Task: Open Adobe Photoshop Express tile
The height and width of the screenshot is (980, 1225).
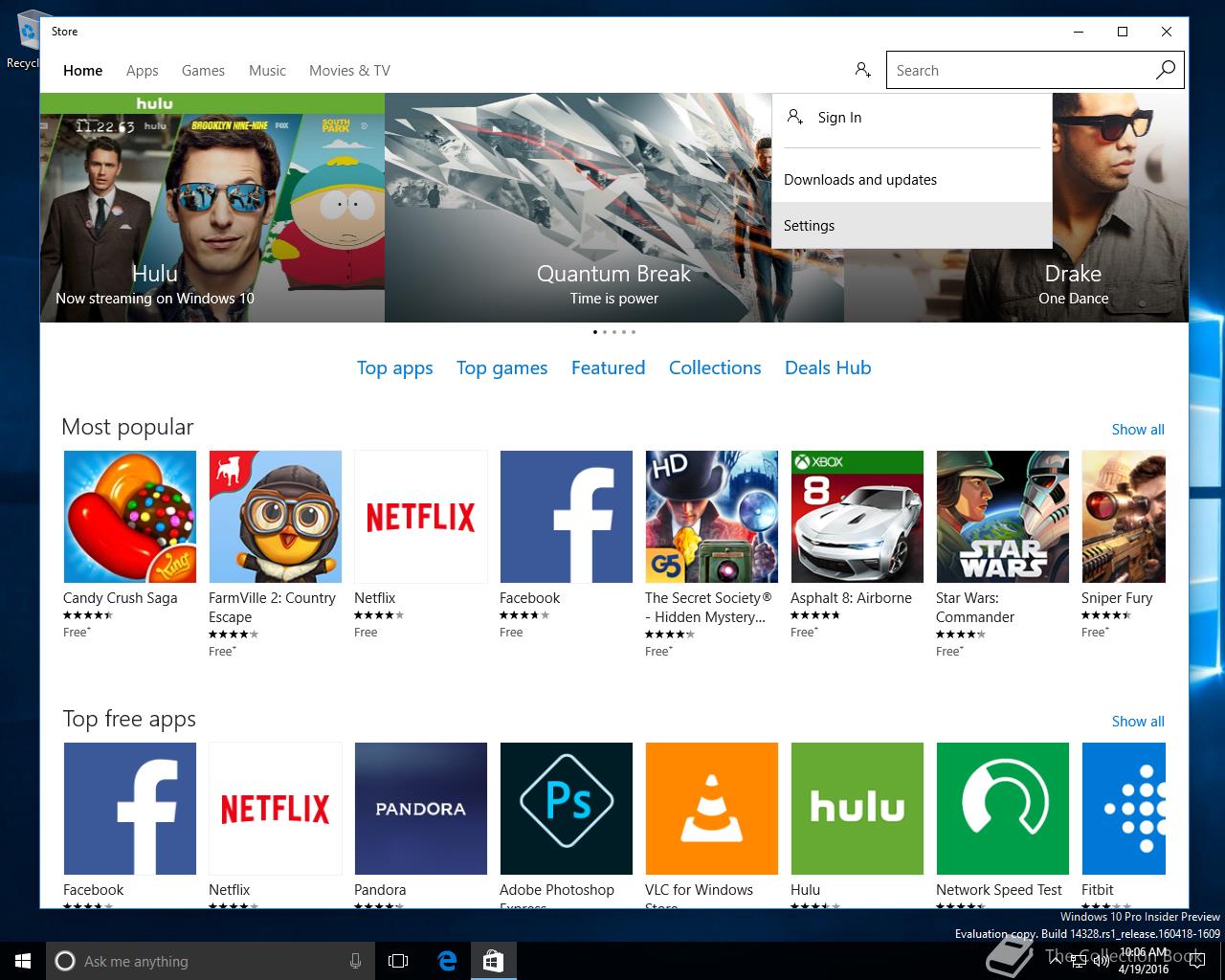Action: click(x=567, y=809)
